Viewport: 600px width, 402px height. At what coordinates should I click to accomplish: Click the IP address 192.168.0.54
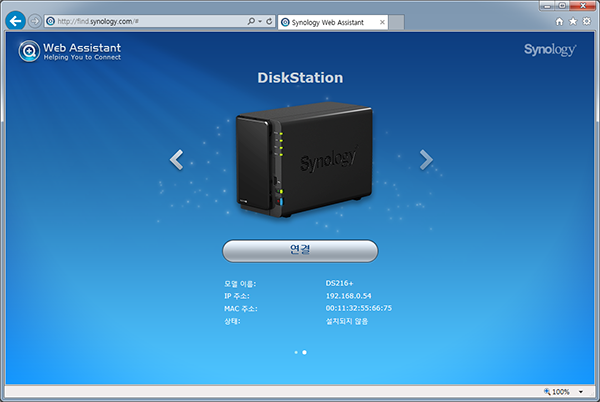348,296
